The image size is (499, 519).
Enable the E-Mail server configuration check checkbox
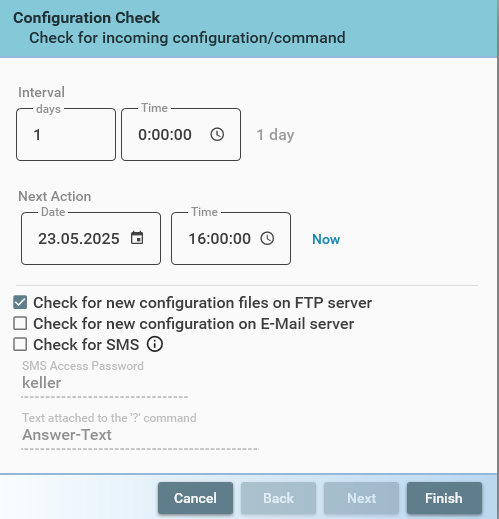(20, 323)
